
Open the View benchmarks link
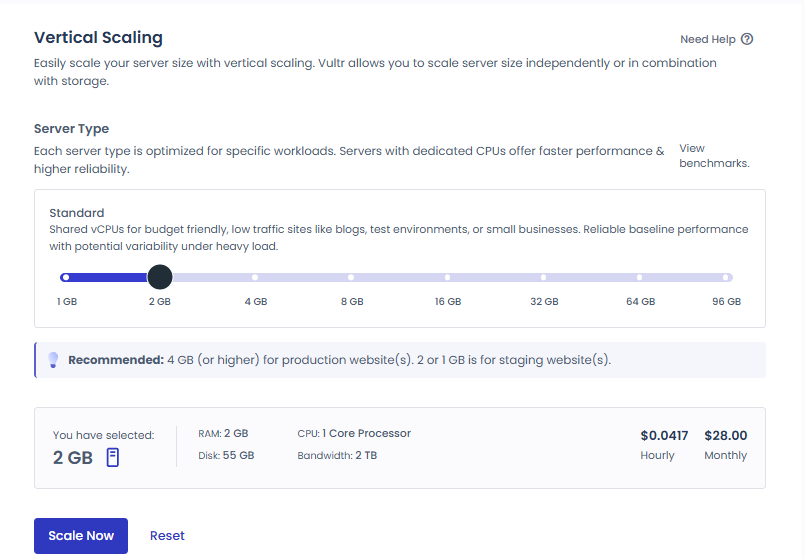click(714, 156)
